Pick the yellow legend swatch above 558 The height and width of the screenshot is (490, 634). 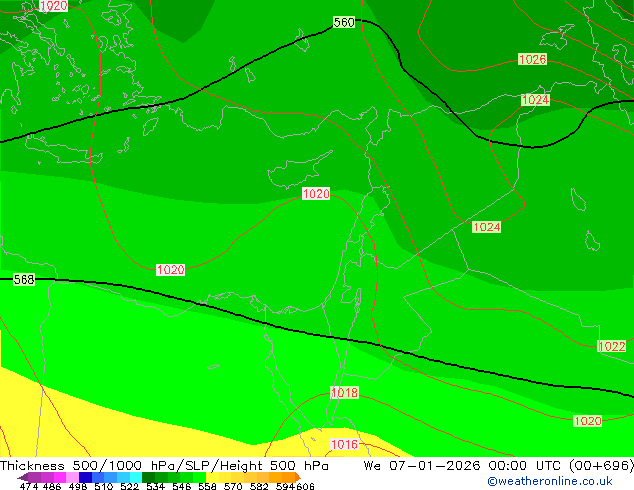212,477
